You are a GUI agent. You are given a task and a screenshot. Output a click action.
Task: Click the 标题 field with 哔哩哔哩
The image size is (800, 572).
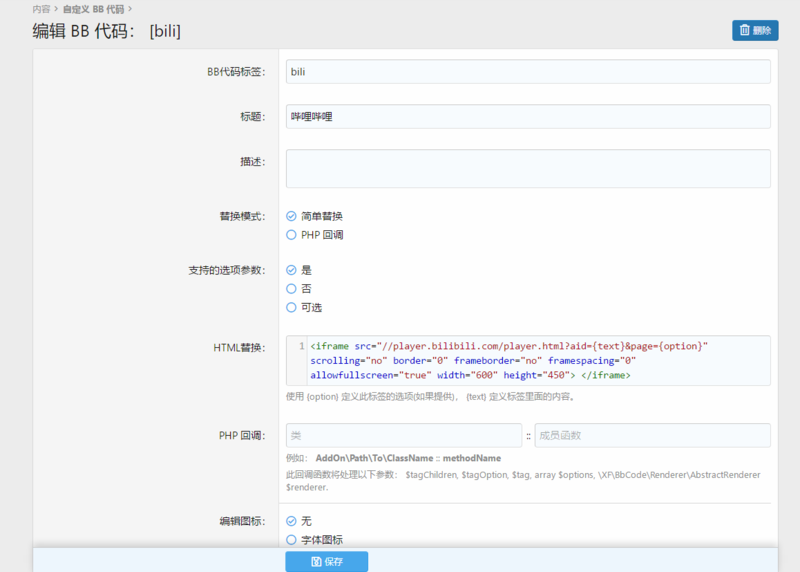pos(528,117)
